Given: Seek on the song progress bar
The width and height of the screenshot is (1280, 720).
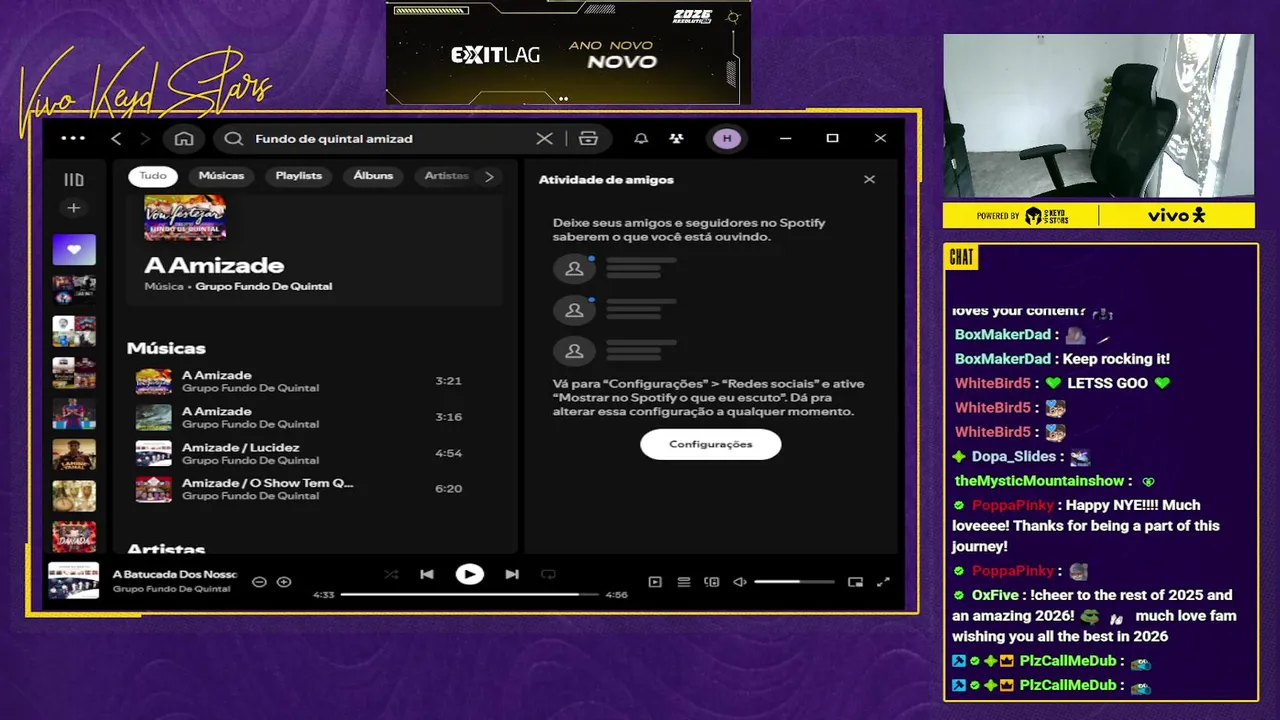Looking at the screenshot, I should (x=470, y=595).
